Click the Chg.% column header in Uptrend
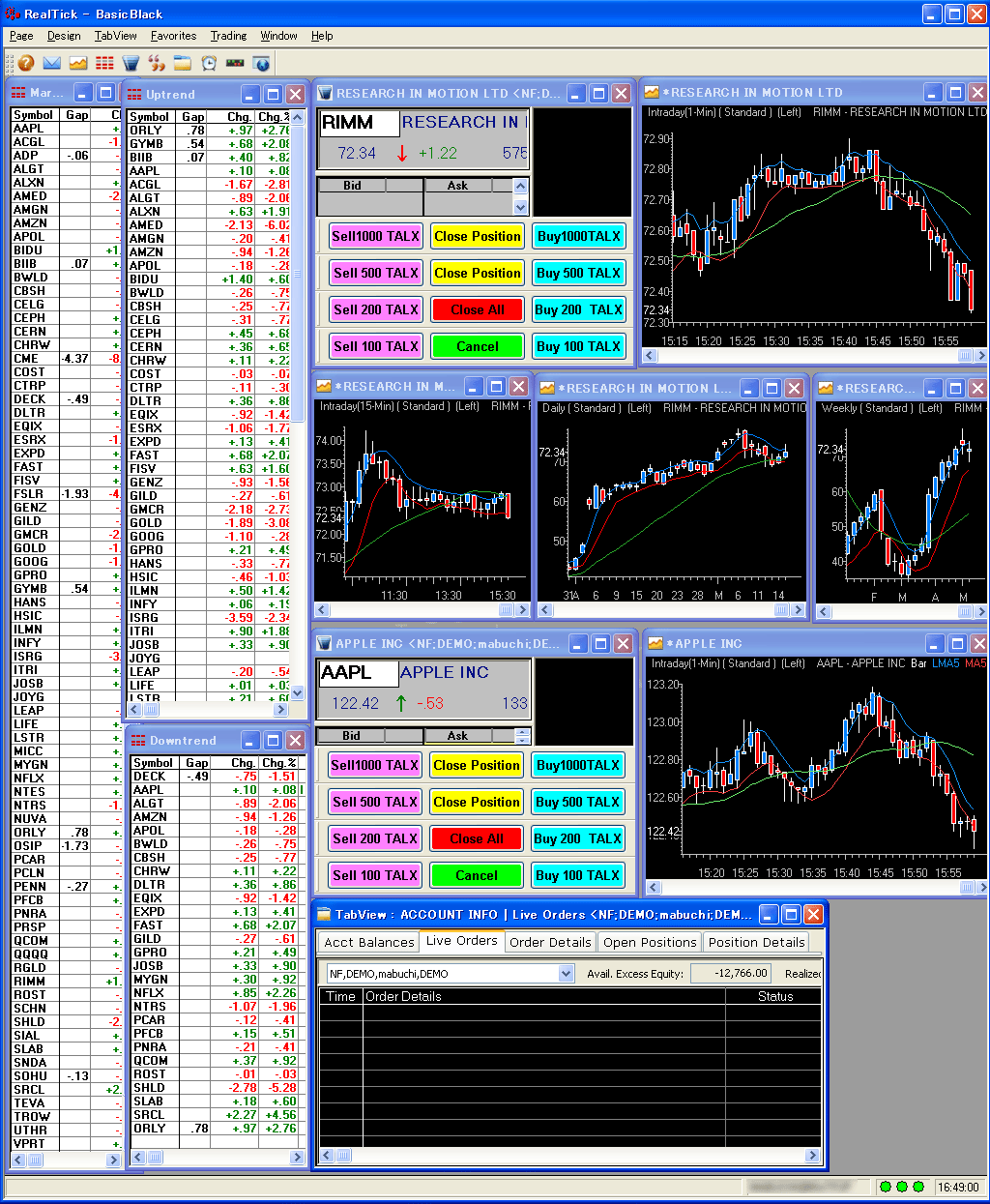990x1204 pixels. click(275, 116)
